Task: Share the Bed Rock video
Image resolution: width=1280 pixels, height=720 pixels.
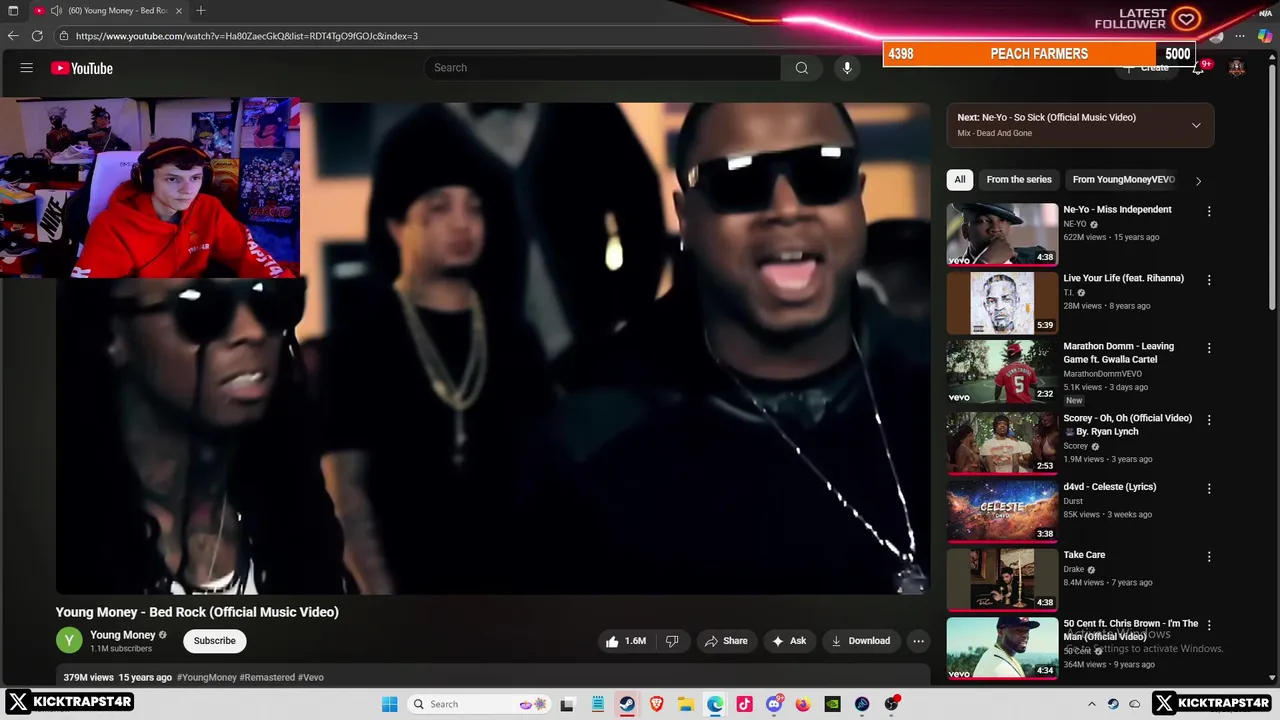Action: point(726,641)
